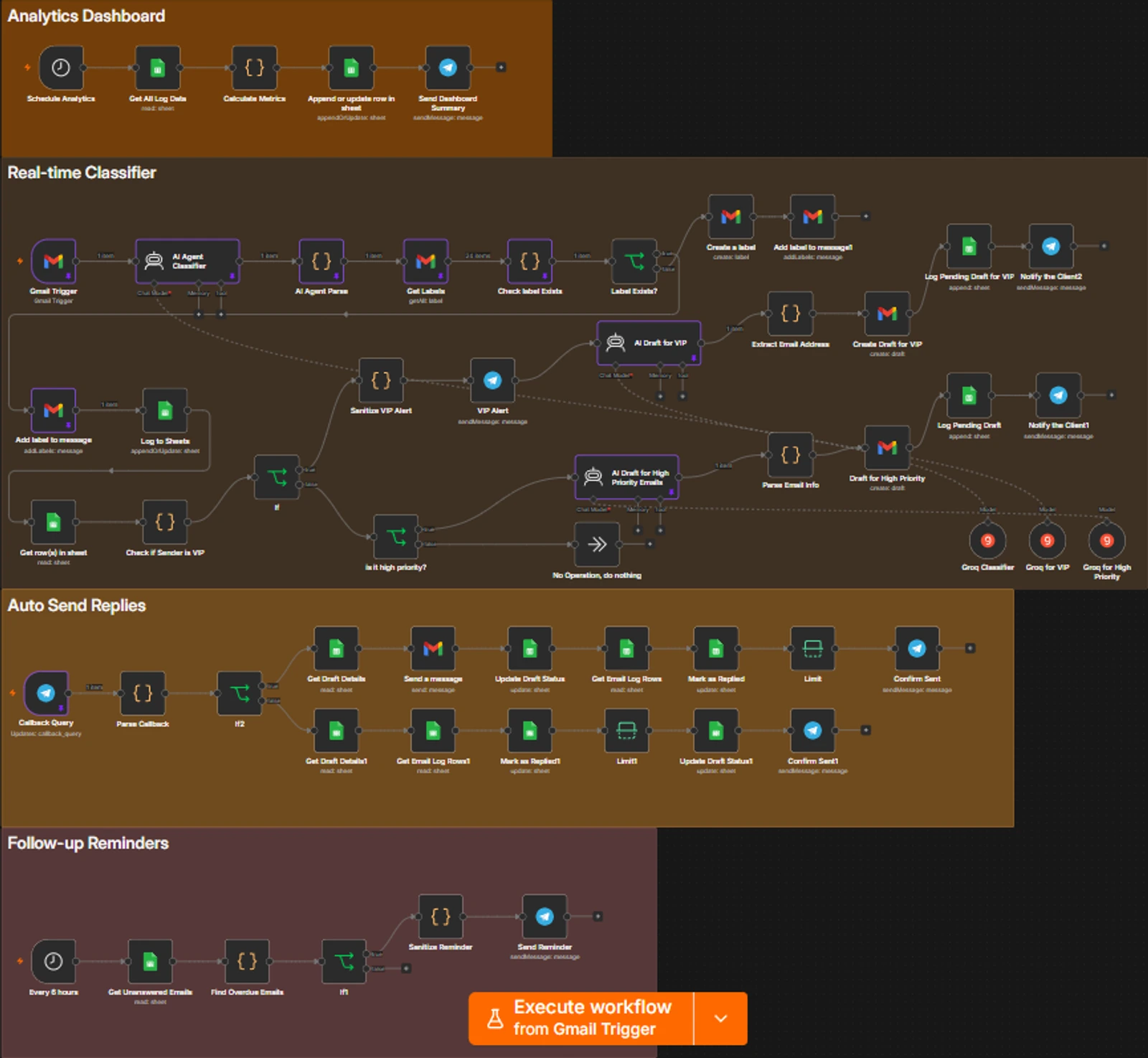Open the Send Dashboard Summary Telegram node
Viewport: 1148px width, 1058px height.
pyautogui.click(x=448, y=67)
